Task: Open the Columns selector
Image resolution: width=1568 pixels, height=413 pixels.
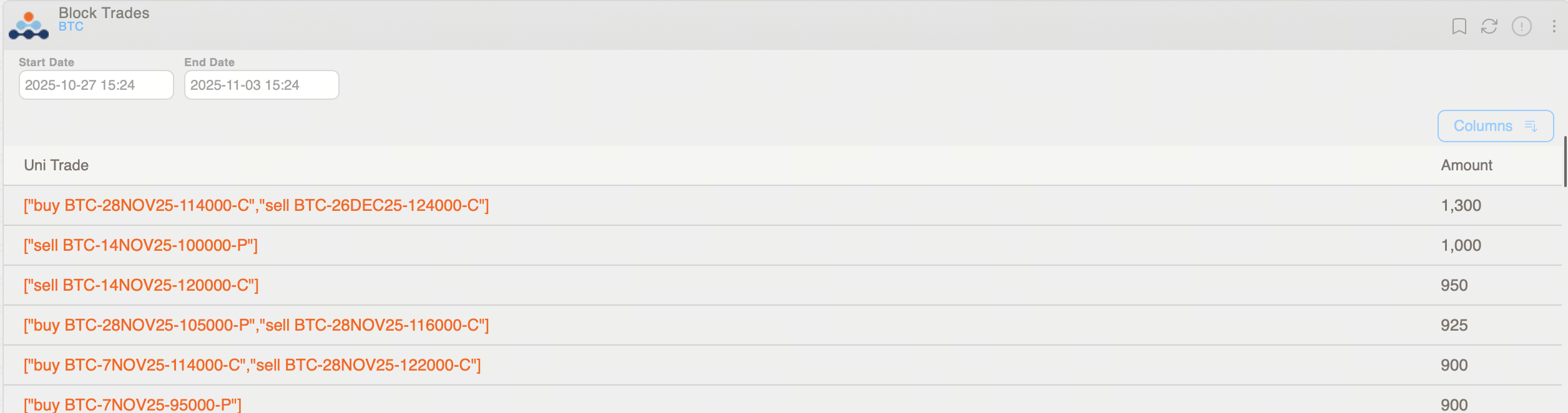Action: point(1495,126)
